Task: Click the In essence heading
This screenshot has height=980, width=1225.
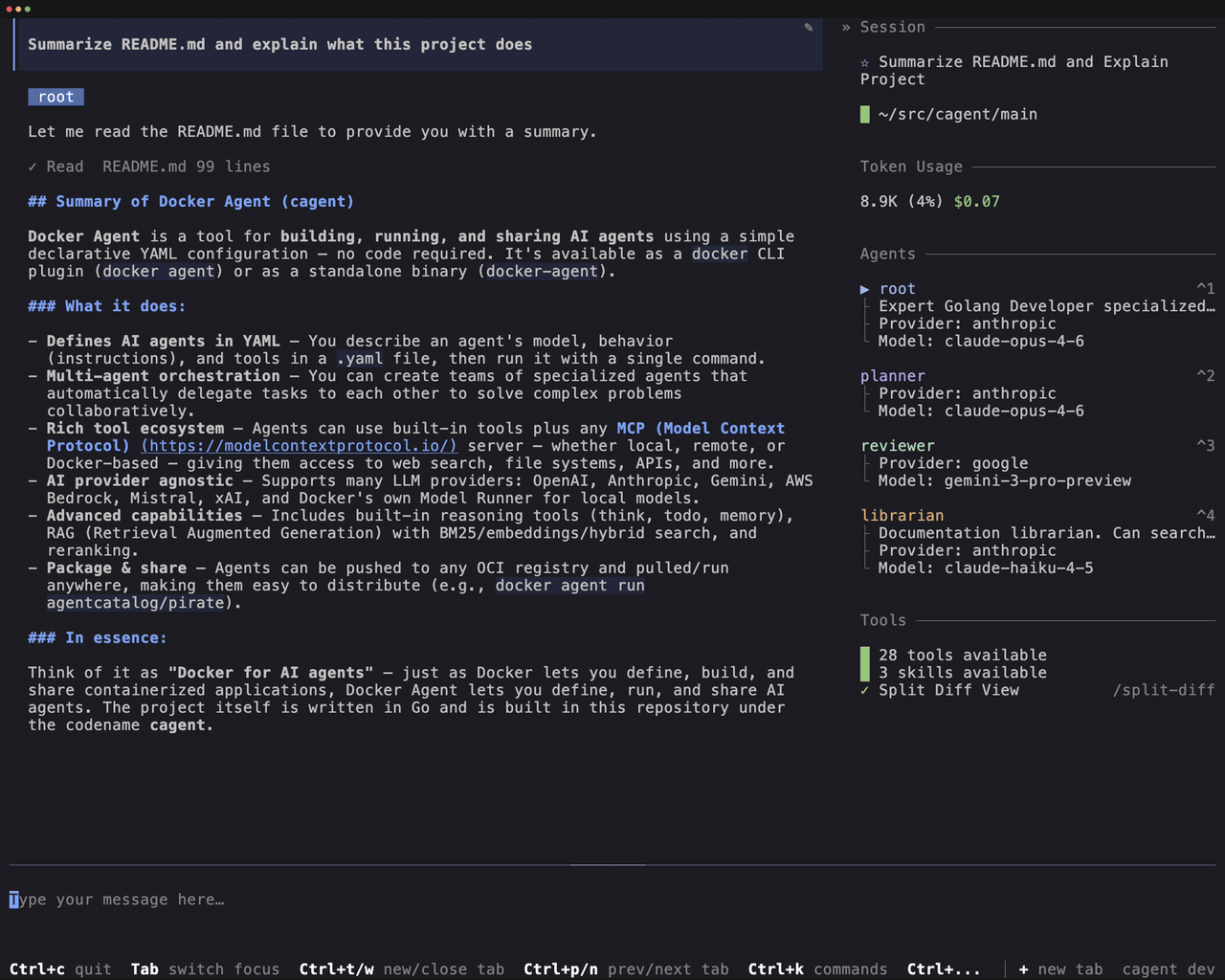Action: (x=98, y=638)
